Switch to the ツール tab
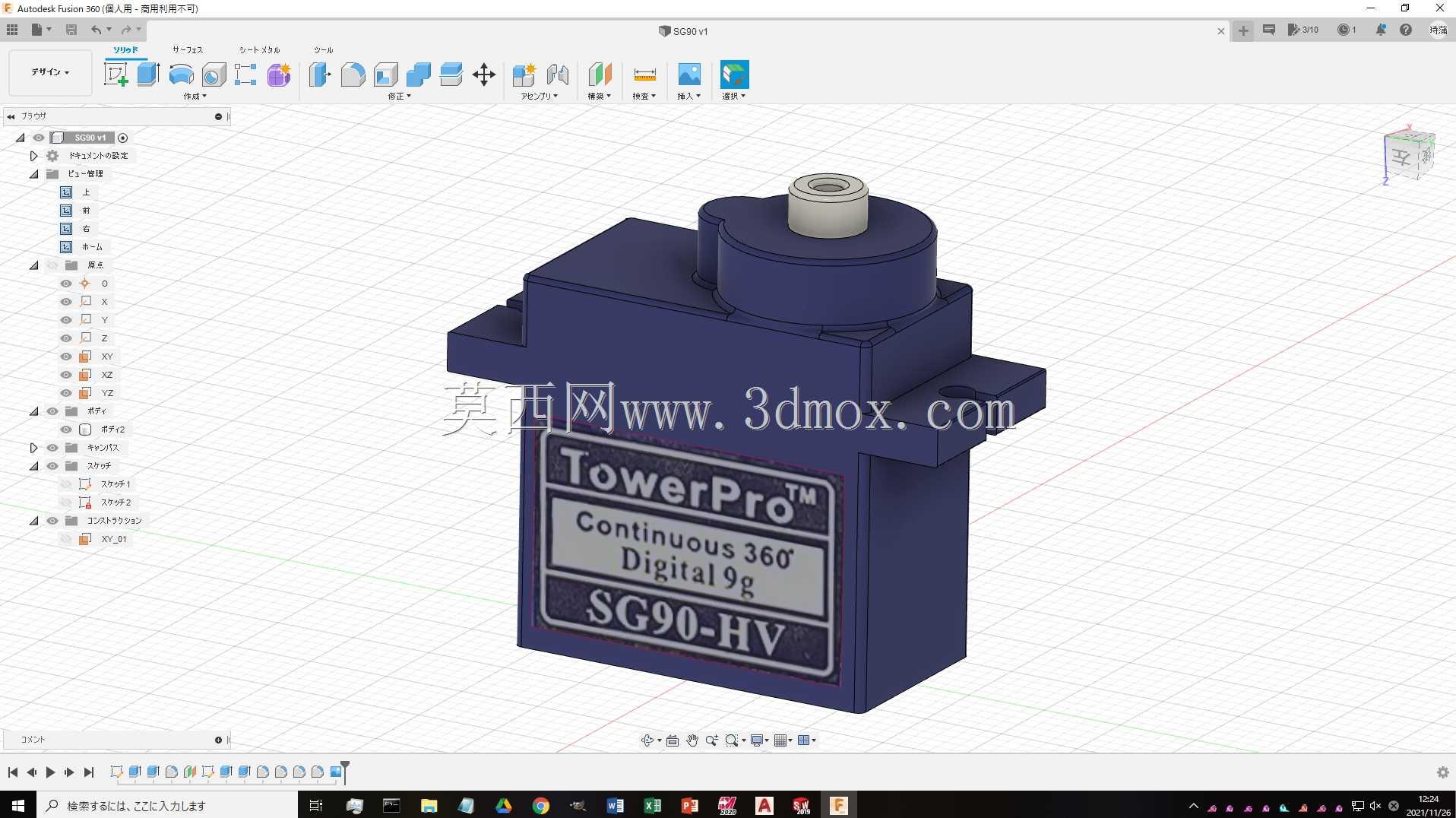This screenshot has width=1456, height=818. coord(323,50)
